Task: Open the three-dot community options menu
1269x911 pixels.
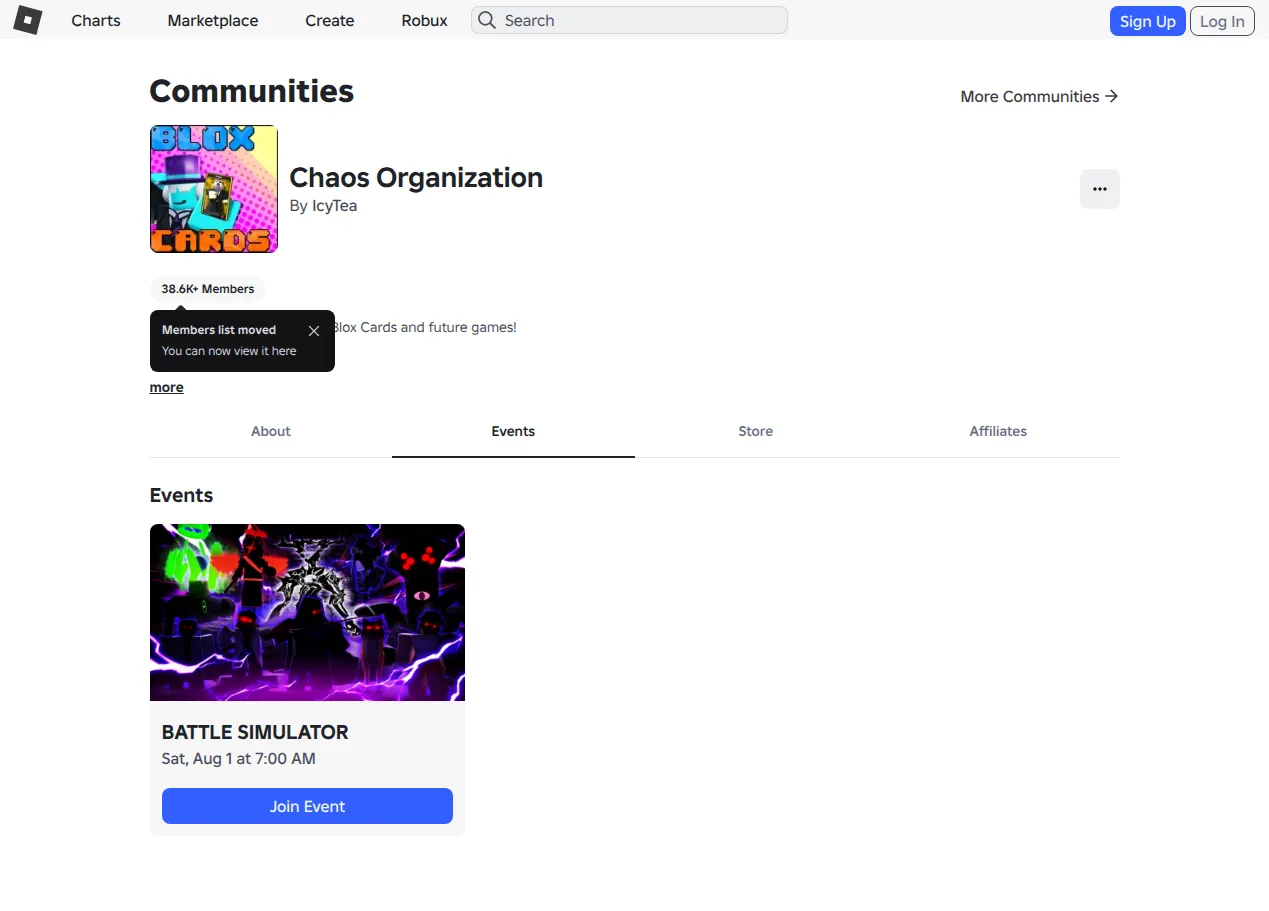Action: point(1099,189)
